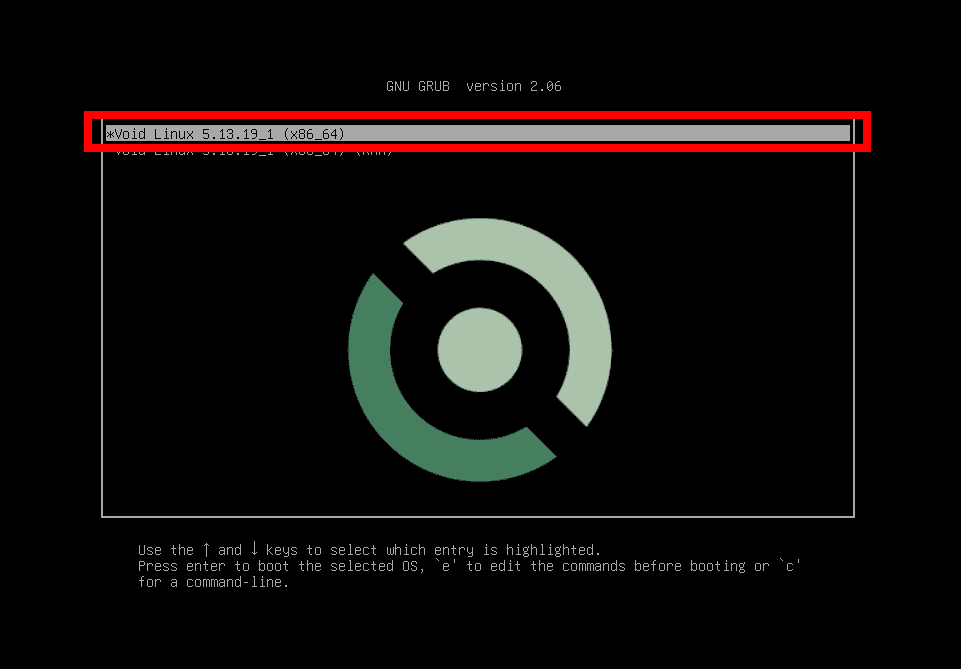Click the down arrow symbol in the help text
Screen dimensions: 961x669
click(254, 549)
